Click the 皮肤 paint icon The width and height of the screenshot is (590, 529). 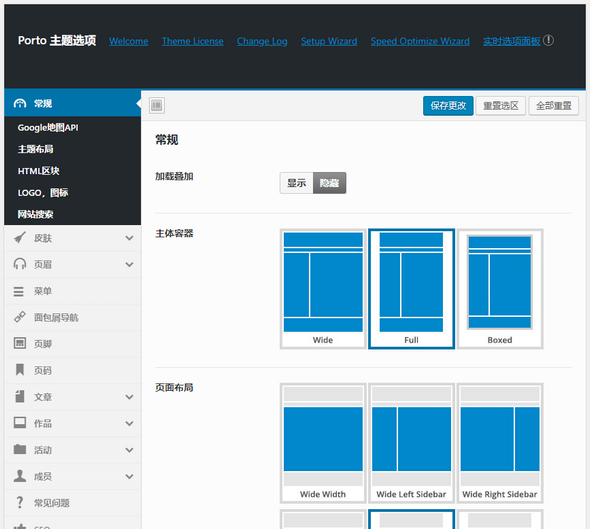point(20,238)
